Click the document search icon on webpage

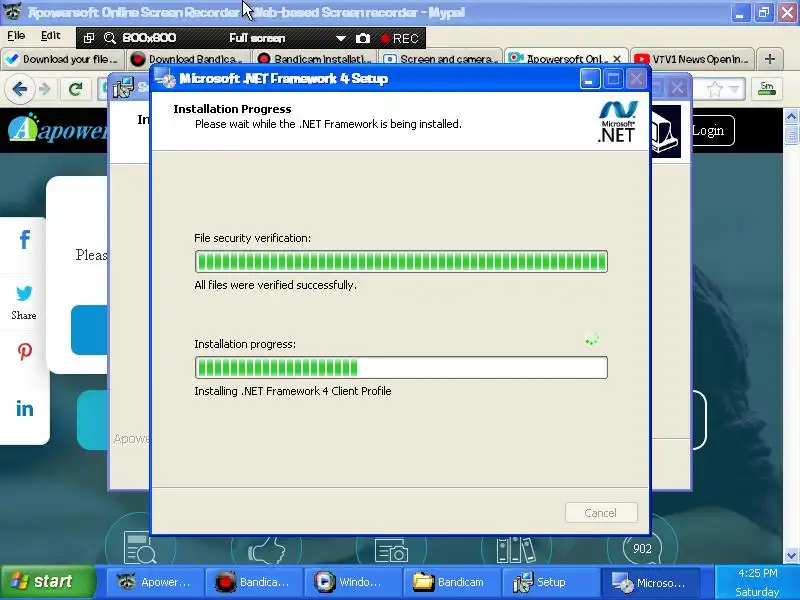click(x=140, y=547)
